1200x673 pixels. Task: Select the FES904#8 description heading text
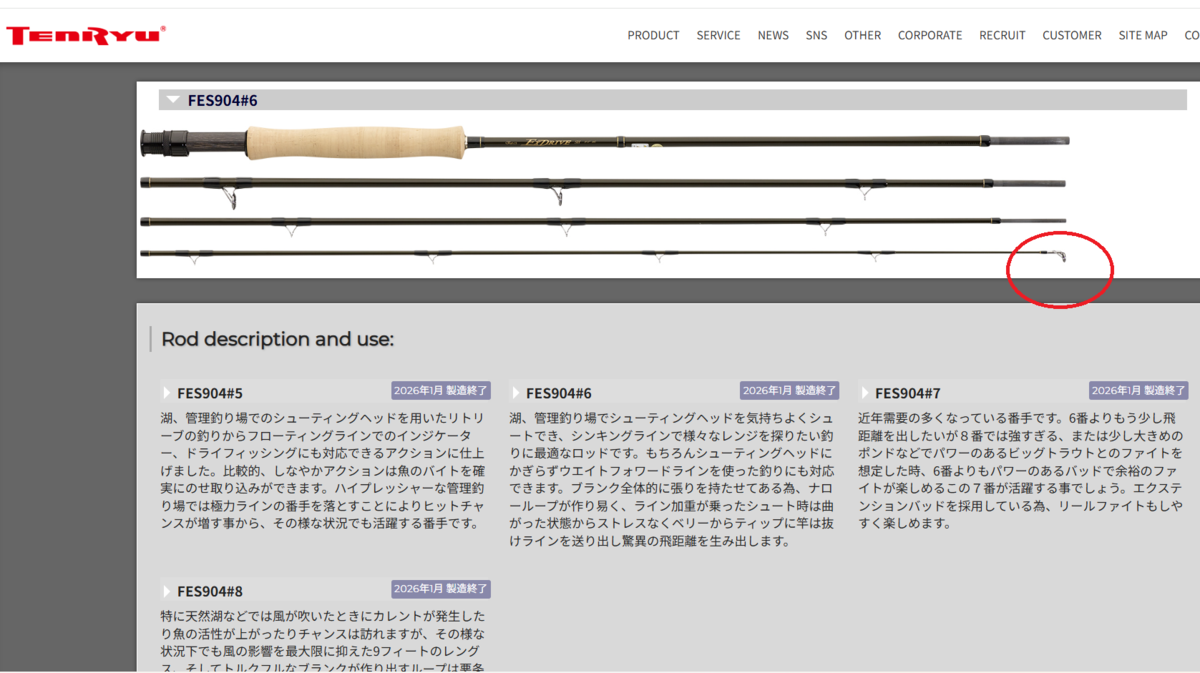tap(210, 591)
